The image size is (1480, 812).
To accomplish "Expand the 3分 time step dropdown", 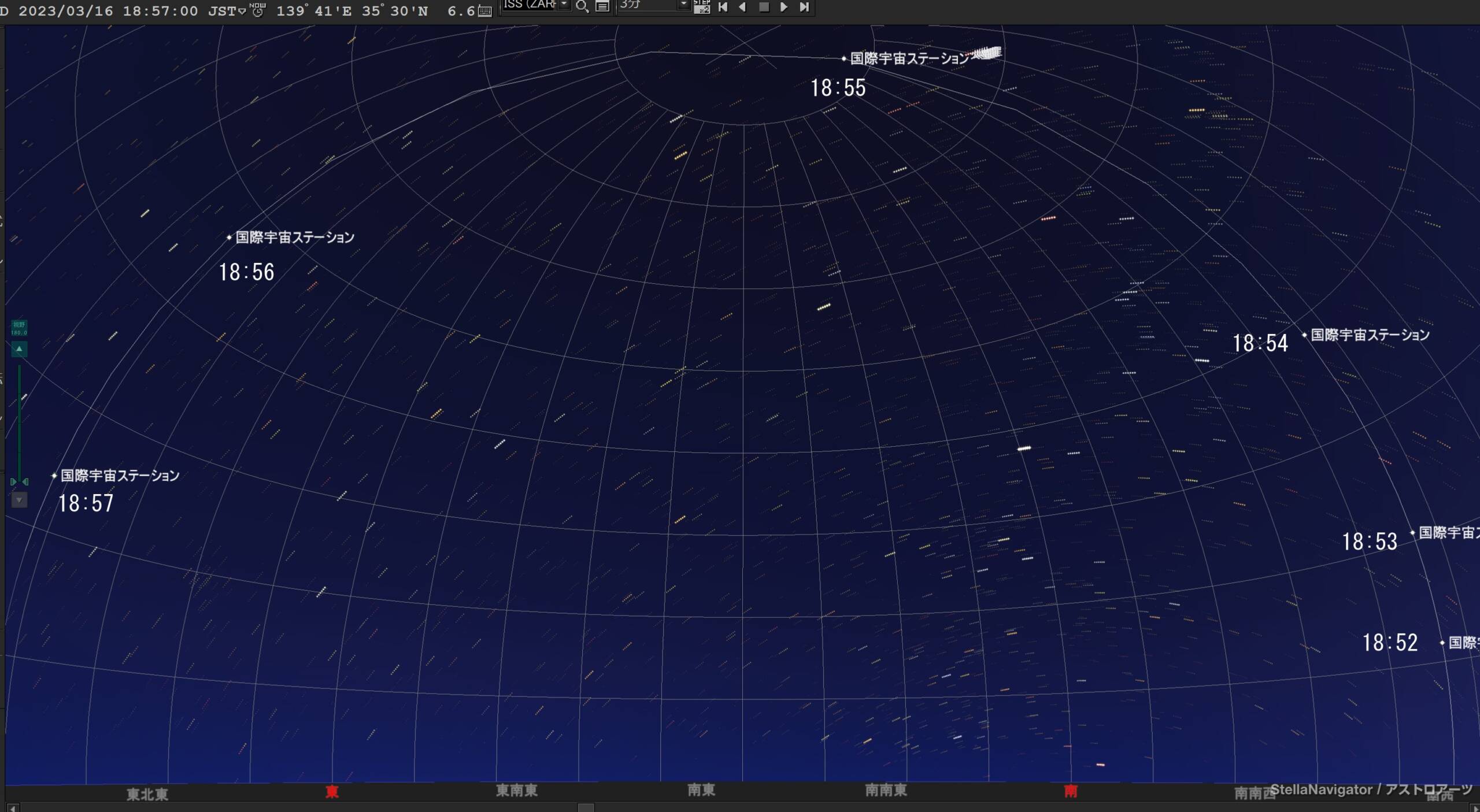I will (x=684, y=5).
